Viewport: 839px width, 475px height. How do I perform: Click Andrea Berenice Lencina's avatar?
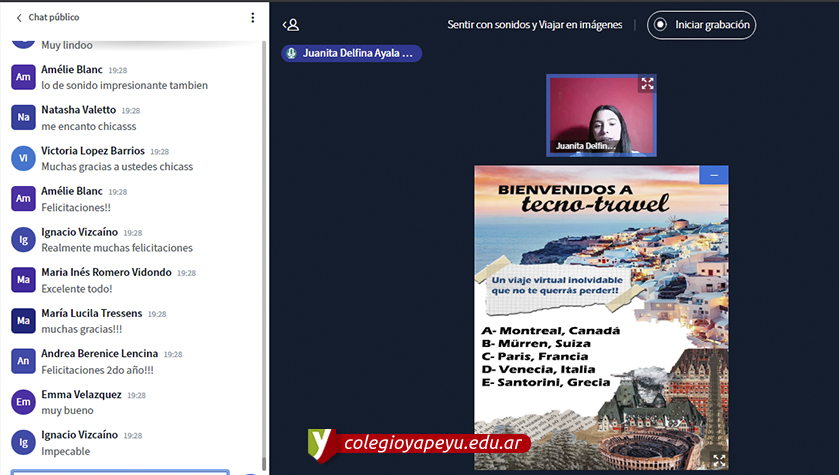pos(23,361)
